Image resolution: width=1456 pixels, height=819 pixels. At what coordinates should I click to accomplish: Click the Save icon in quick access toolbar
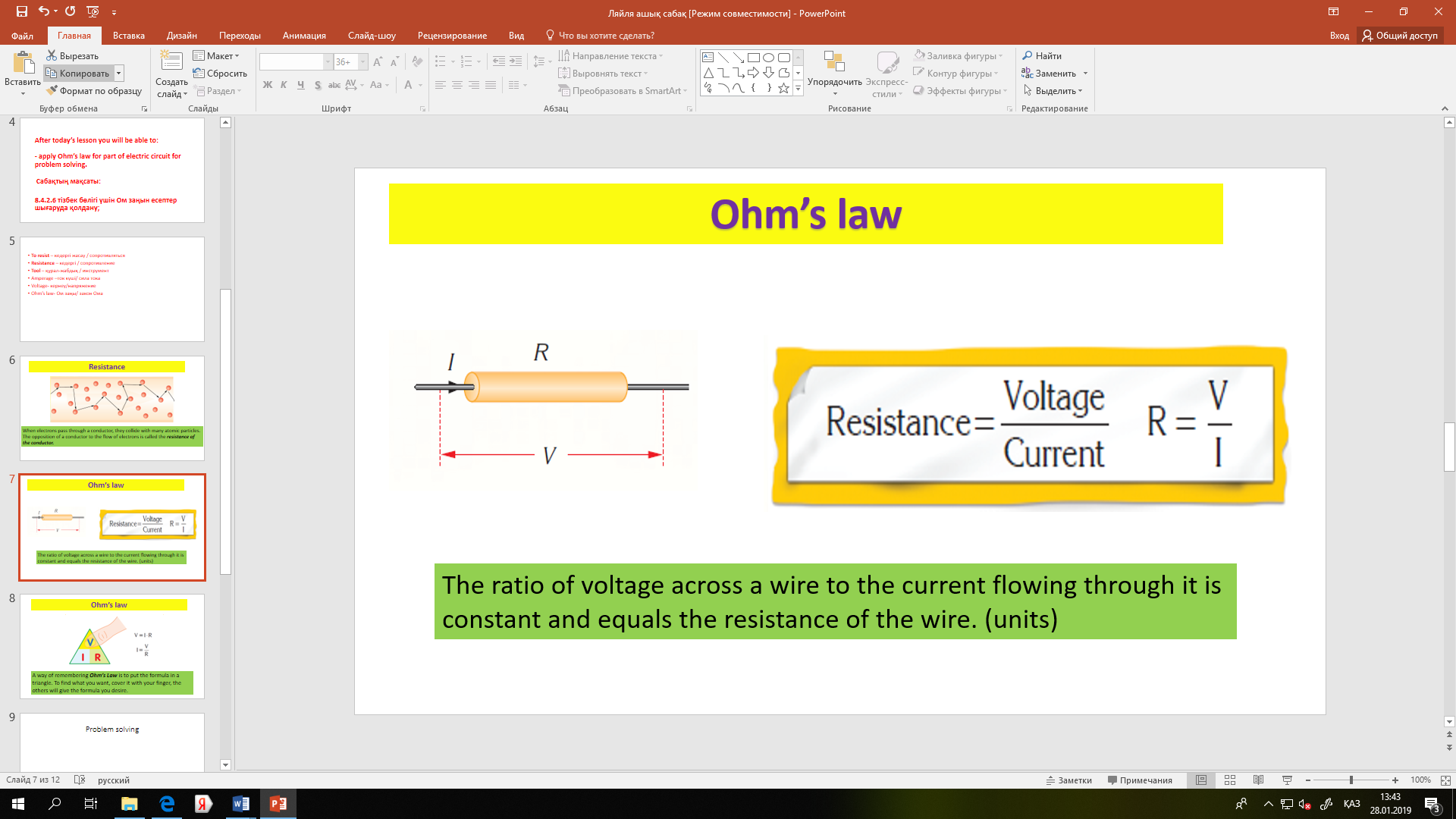21,11
